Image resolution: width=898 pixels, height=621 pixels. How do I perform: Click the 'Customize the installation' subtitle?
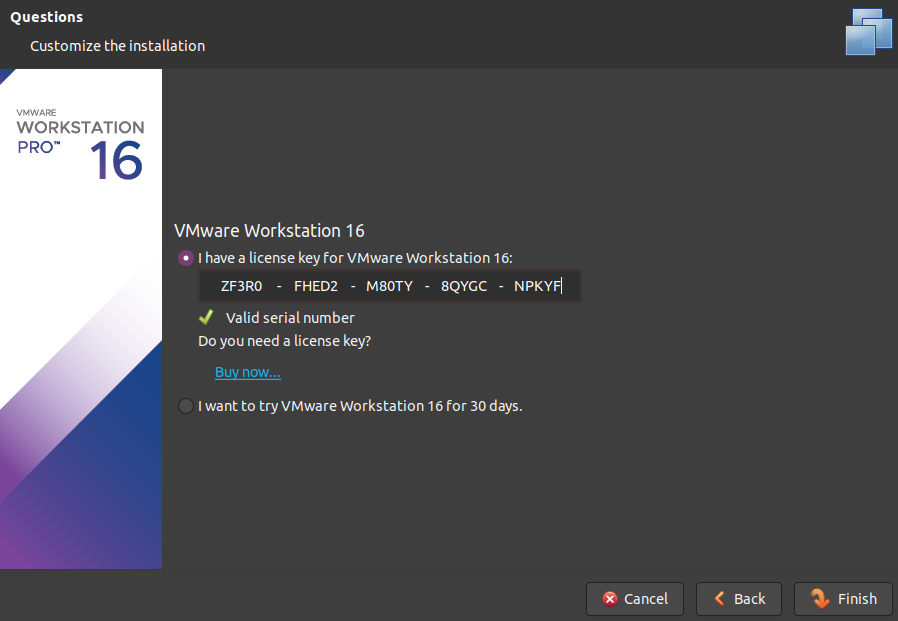(117, 46)
